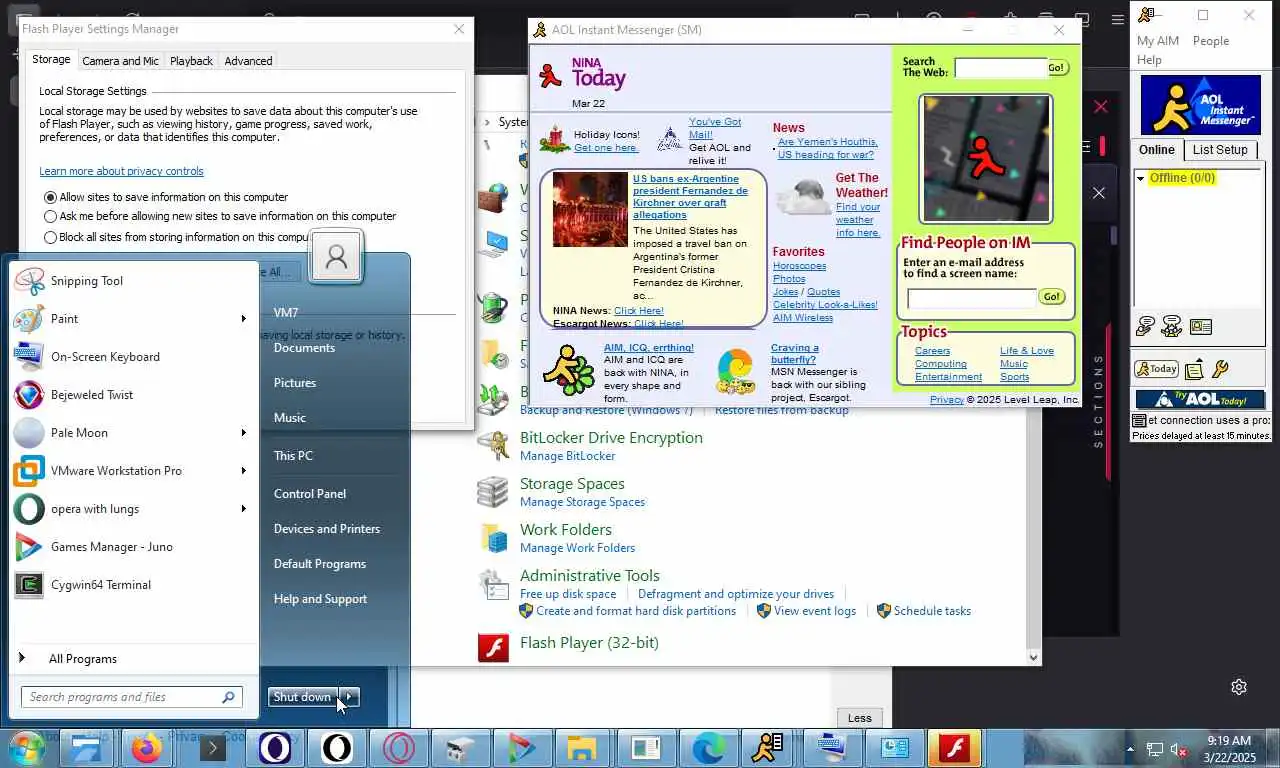This screenshot has height=768, width=1280.
Task: Select Ask me before allowing new sites
Action: pyautogui.click(x=51, y=216)
